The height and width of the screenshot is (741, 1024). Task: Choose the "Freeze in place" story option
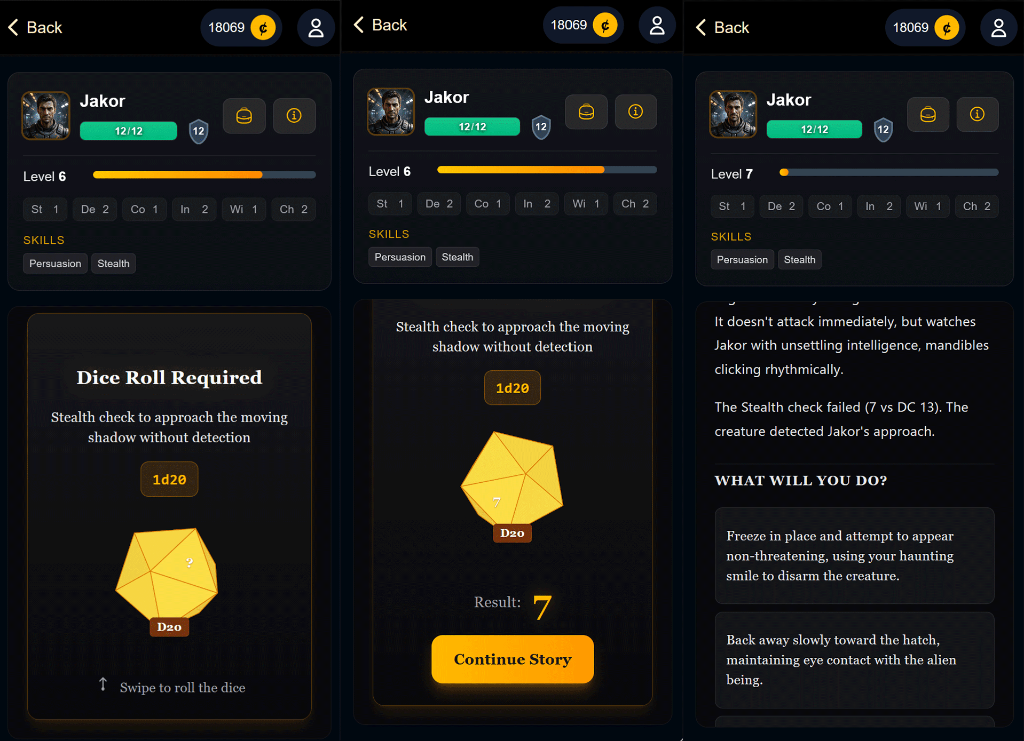854,556
